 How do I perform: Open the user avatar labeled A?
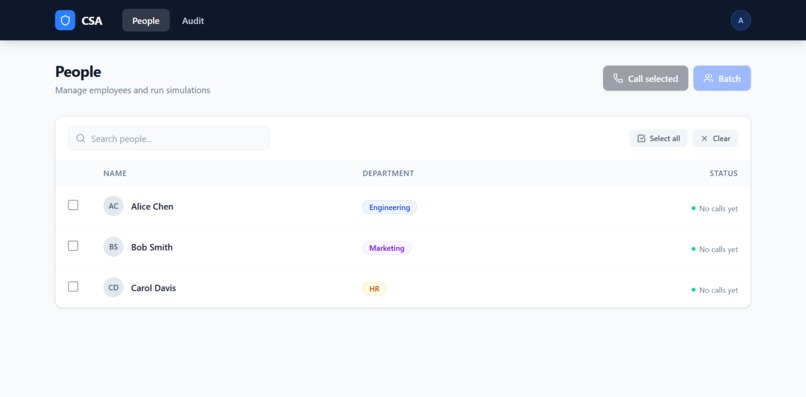point(740,21)
